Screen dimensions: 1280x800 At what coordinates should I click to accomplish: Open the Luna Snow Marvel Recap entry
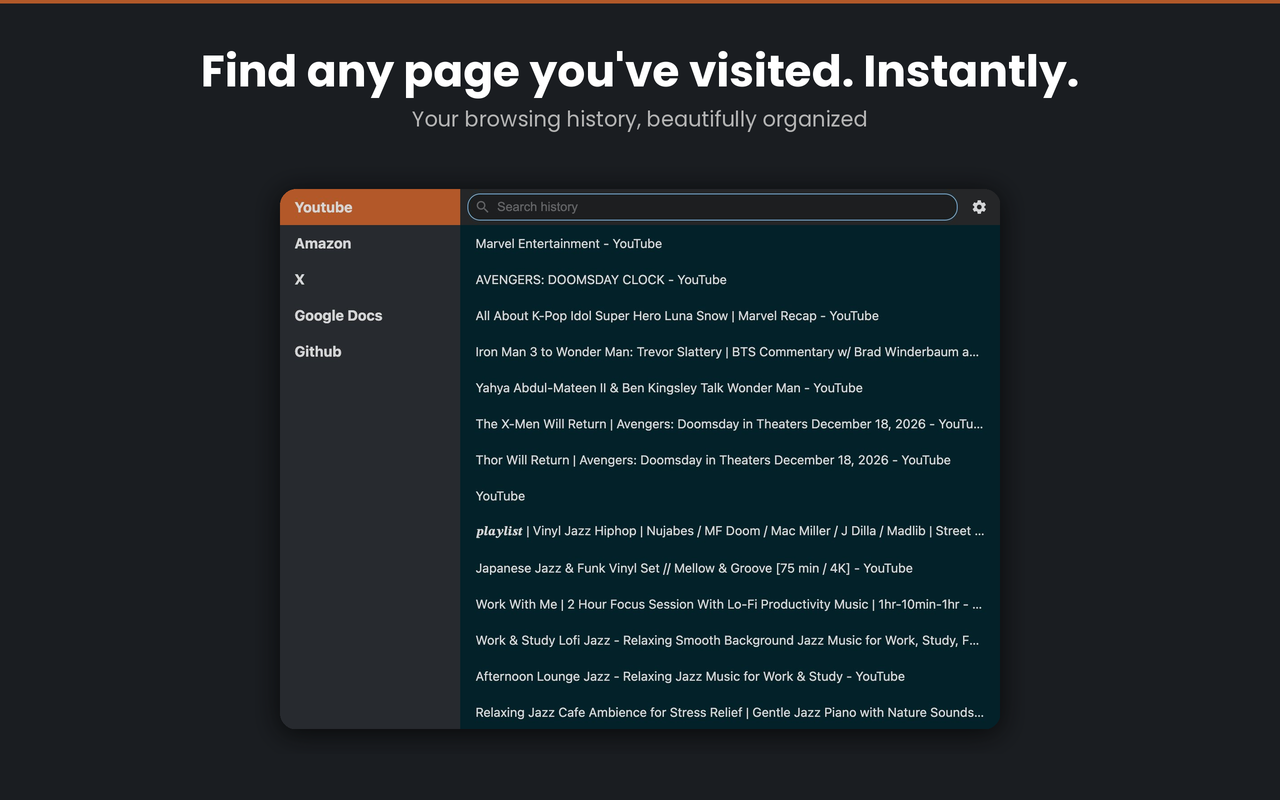[730, 315]
